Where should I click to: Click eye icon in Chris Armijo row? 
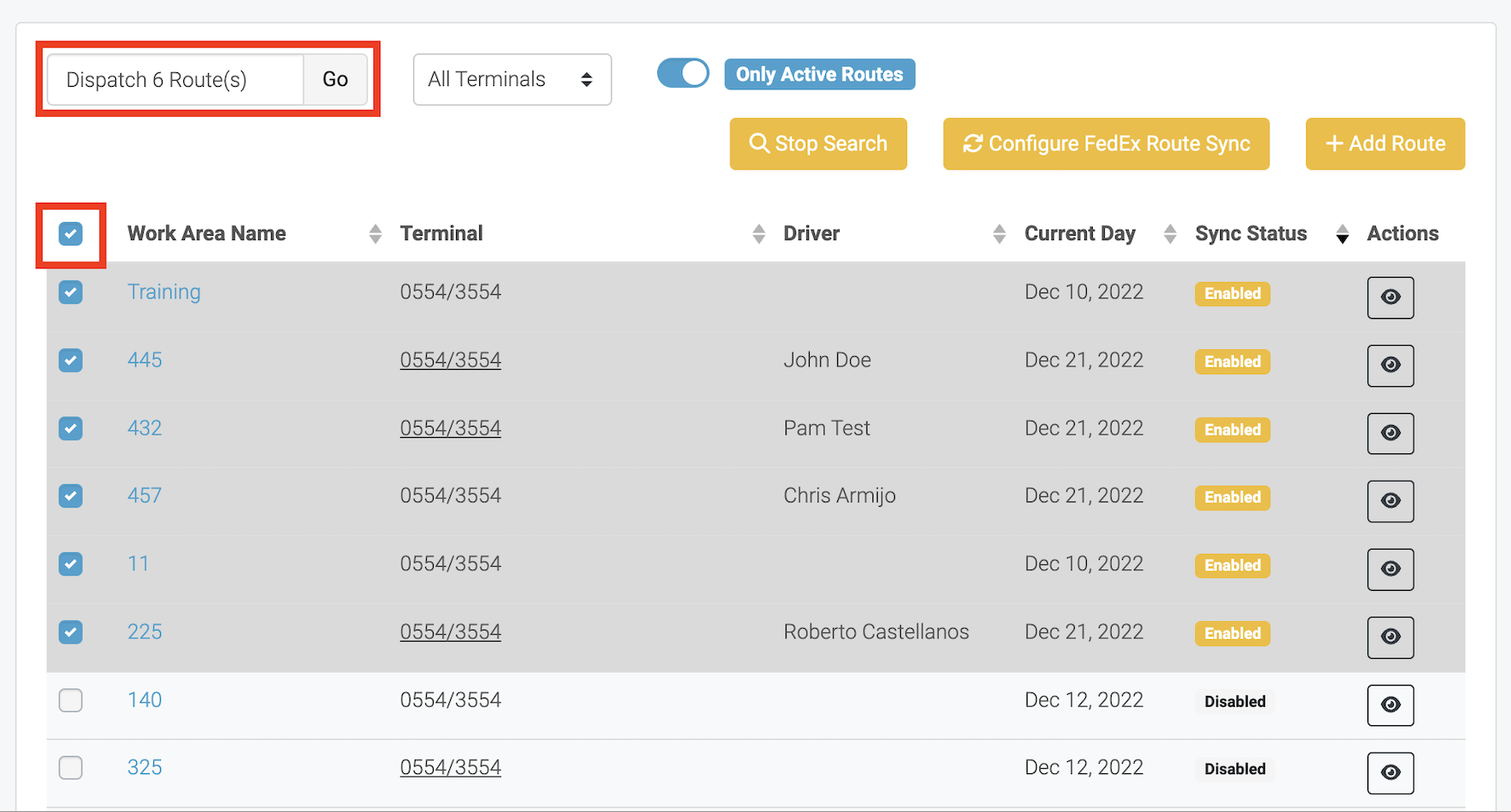coord(1390,501)
